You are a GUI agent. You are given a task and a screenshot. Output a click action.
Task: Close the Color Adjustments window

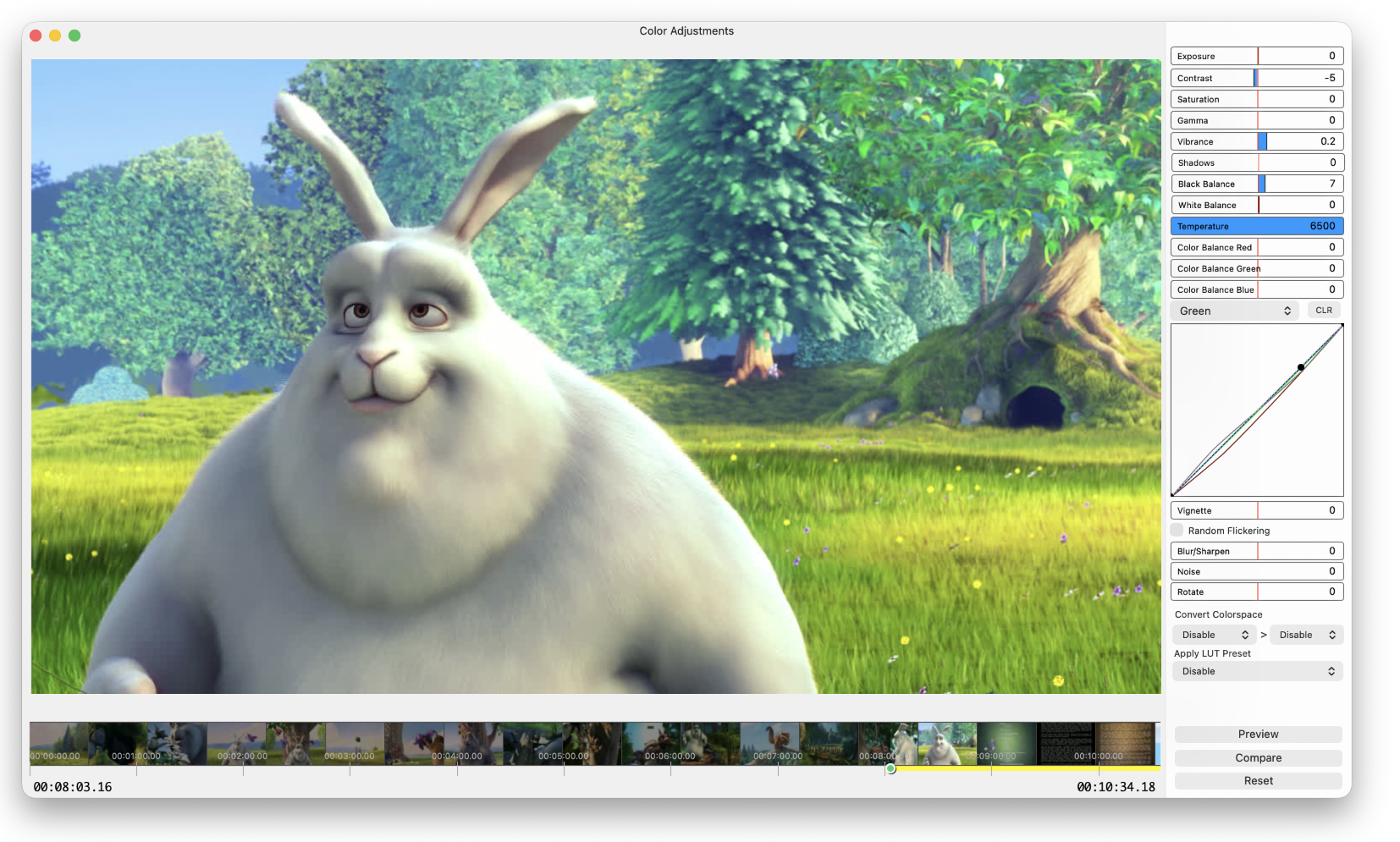[x=36, y=36]
